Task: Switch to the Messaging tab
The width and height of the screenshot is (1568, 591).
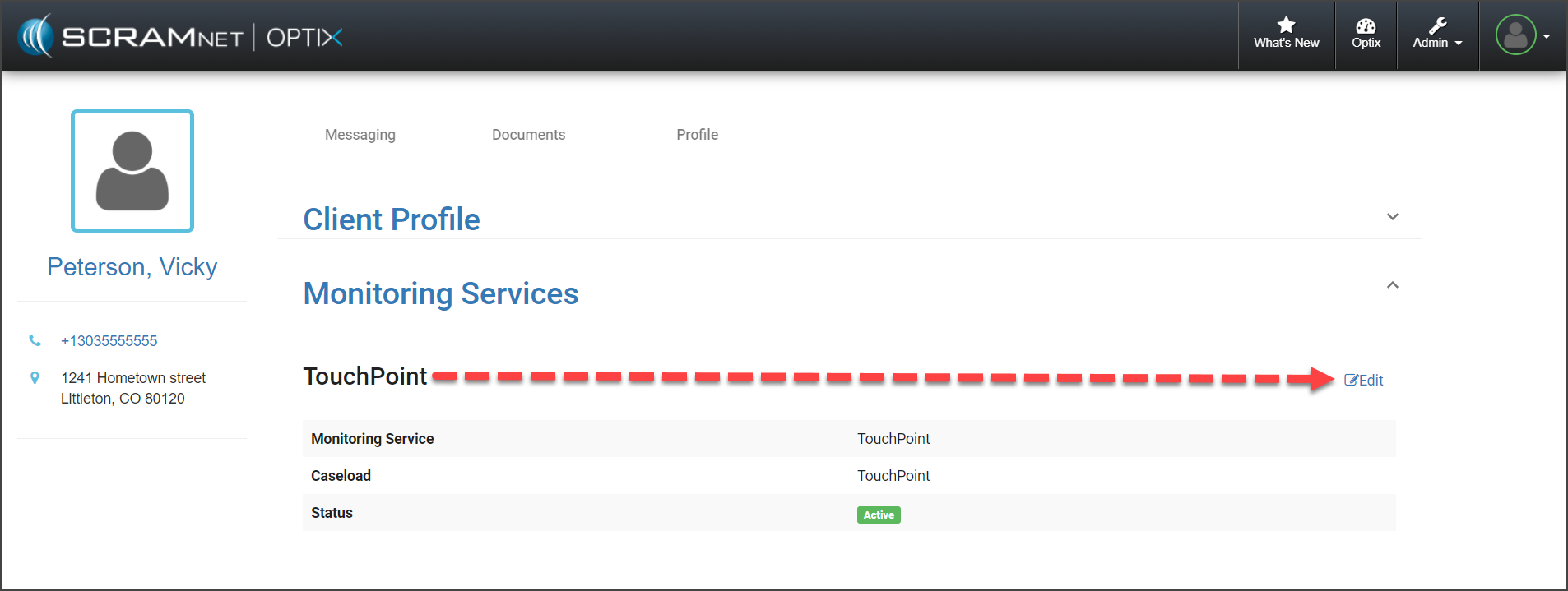Action: pyautogui.click(x=360, y=135)
